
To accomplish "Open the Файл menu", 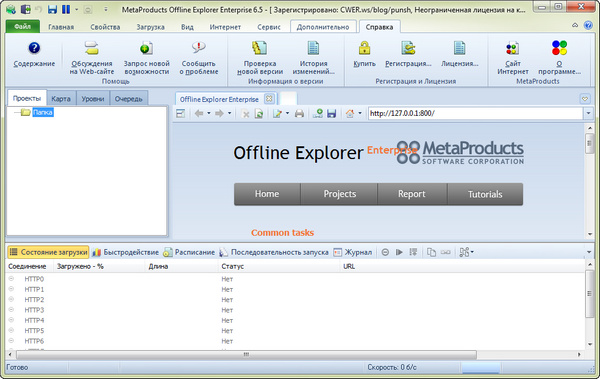I will (x=23, y=26).
